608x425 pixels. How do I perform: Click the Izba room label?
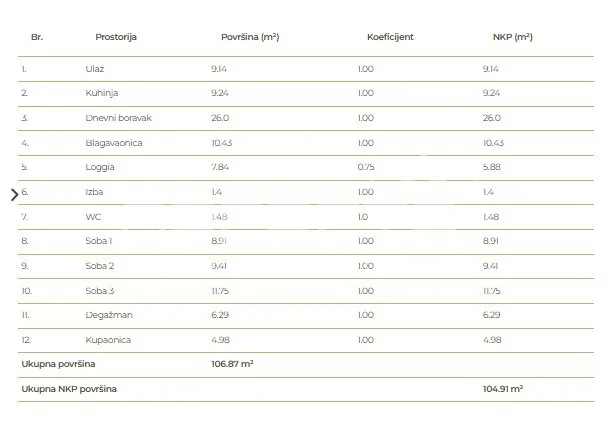tap(94, 192)
